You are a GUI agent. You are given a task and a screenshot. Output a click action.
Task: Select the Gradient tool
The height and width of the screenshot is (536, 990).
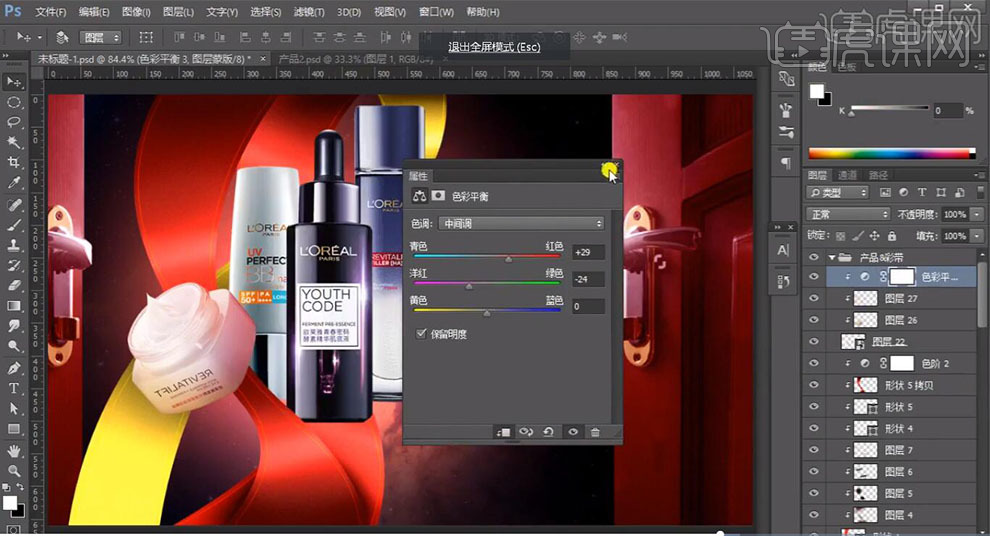click(13, 306)
